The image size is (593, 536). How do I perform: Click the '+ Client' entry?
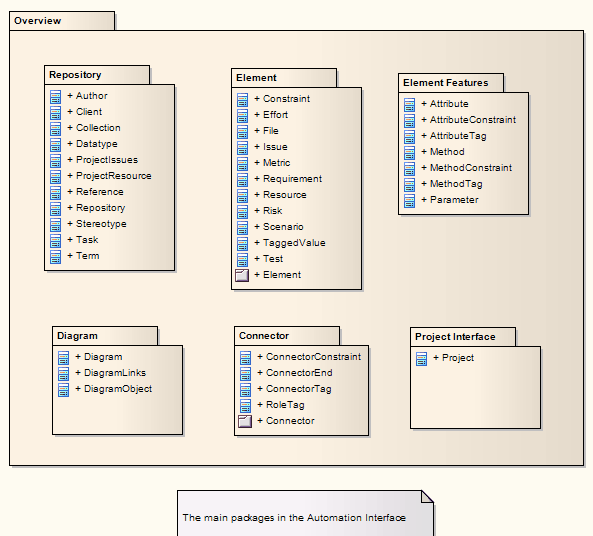85,112
